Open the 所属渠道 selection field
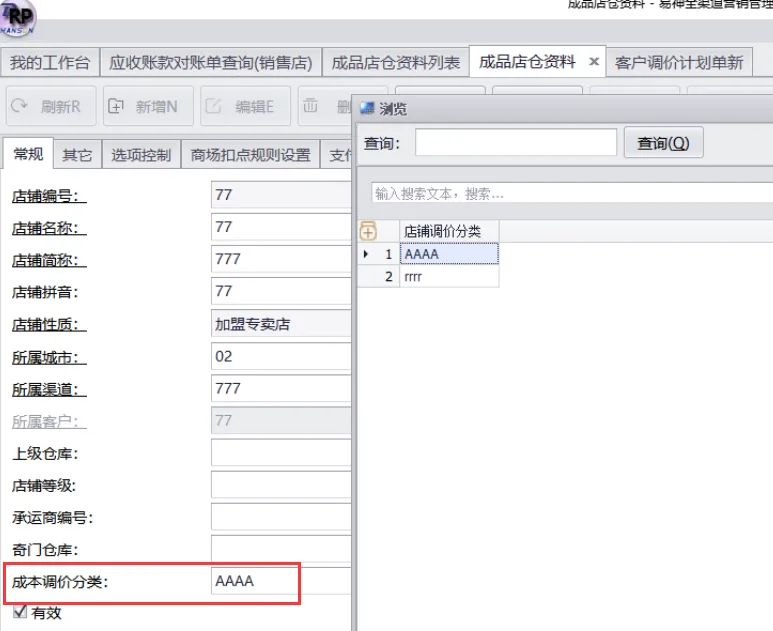773x631 pixels. (x=281, y=388)
